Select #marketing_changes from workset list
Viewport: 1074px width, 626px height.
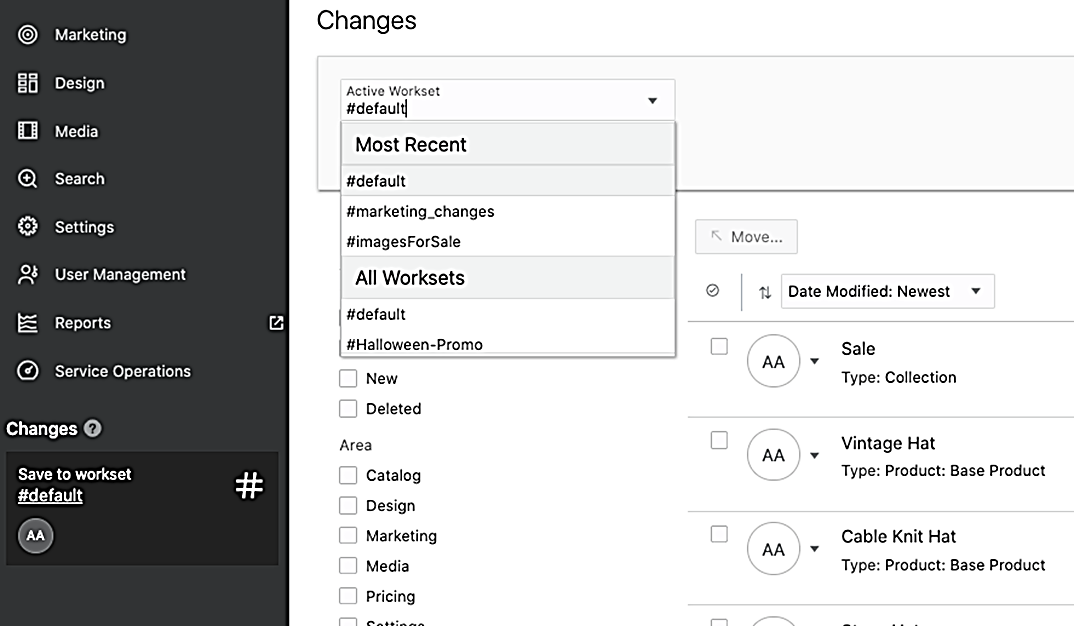pos(421,212)
